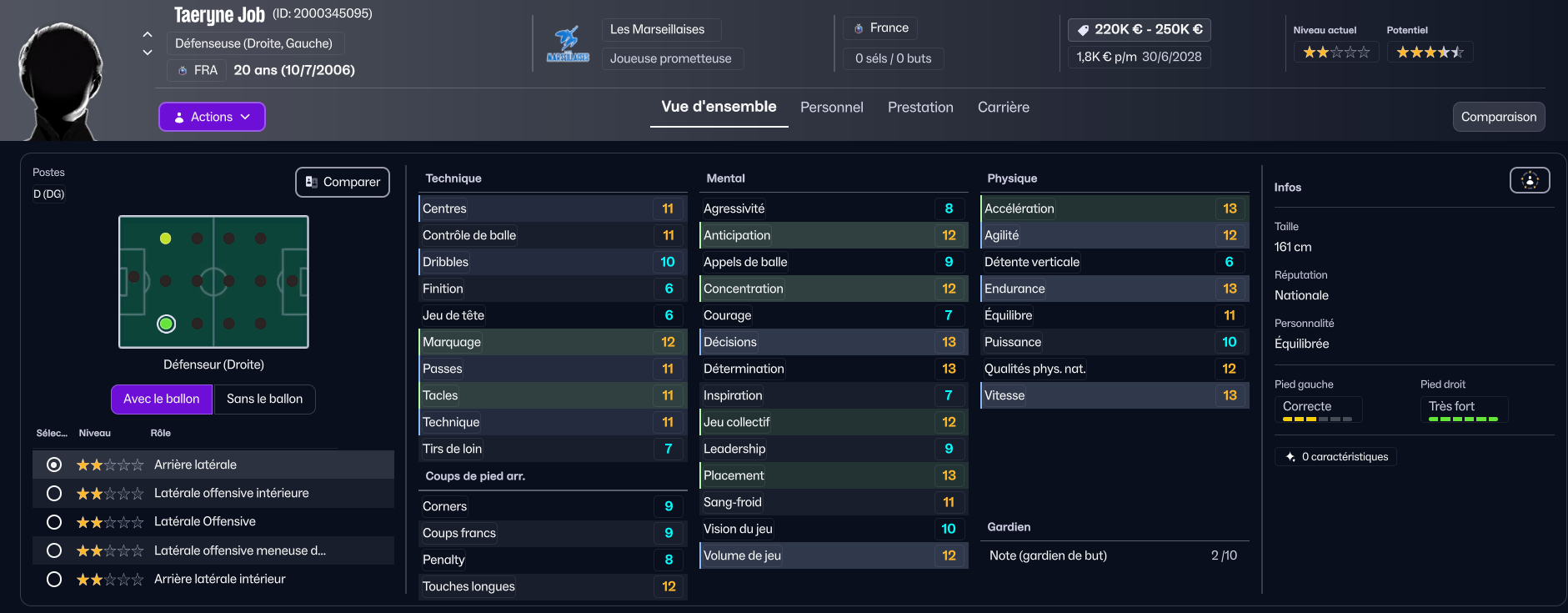The image size is (1568, 613).
Task: Open the Actions dropdown menu
Action: coord(212,117)
